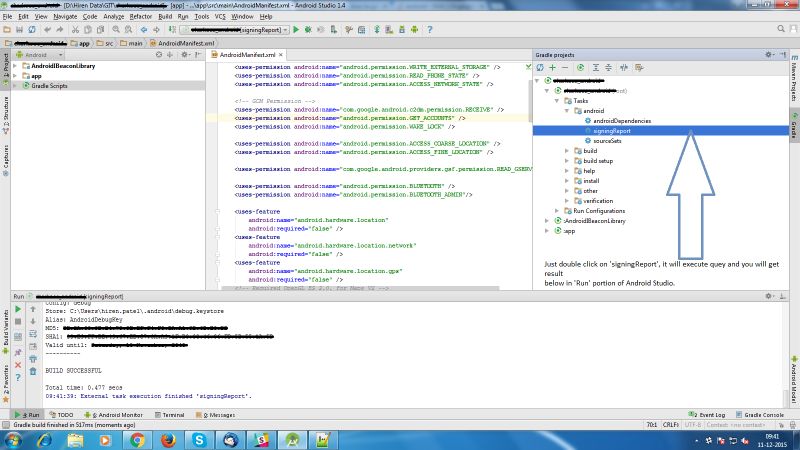Viewport: 800px width, 450px height.
Task: Attach a Gradle project with plus icon
Action: tap(553, 68)
